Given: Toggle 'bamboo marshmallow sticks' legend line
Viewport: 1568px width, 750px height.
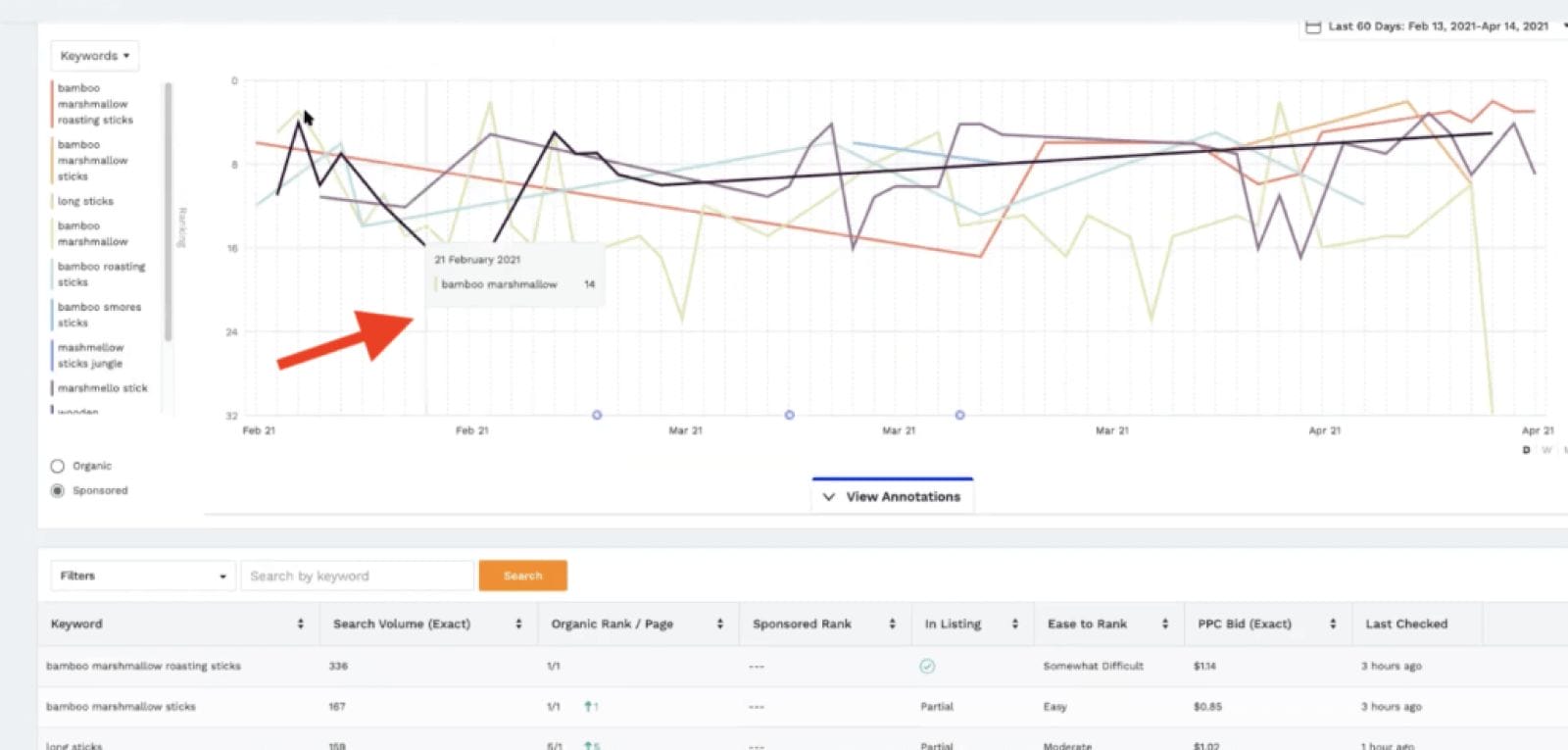Looking at the screenshot, I should pyautogui.click(x=91, y=161).
